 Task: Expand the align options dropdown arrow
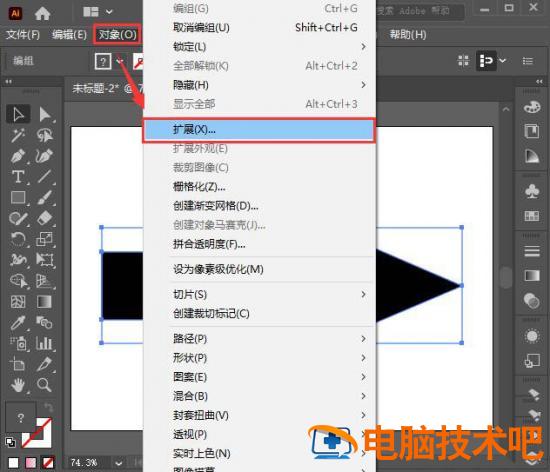(x=503, y=61)
